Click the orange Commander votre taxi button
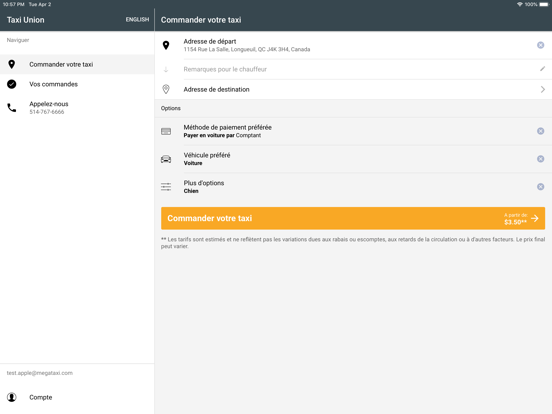Viewport: 552px width, 414px height. click(353, 218)
